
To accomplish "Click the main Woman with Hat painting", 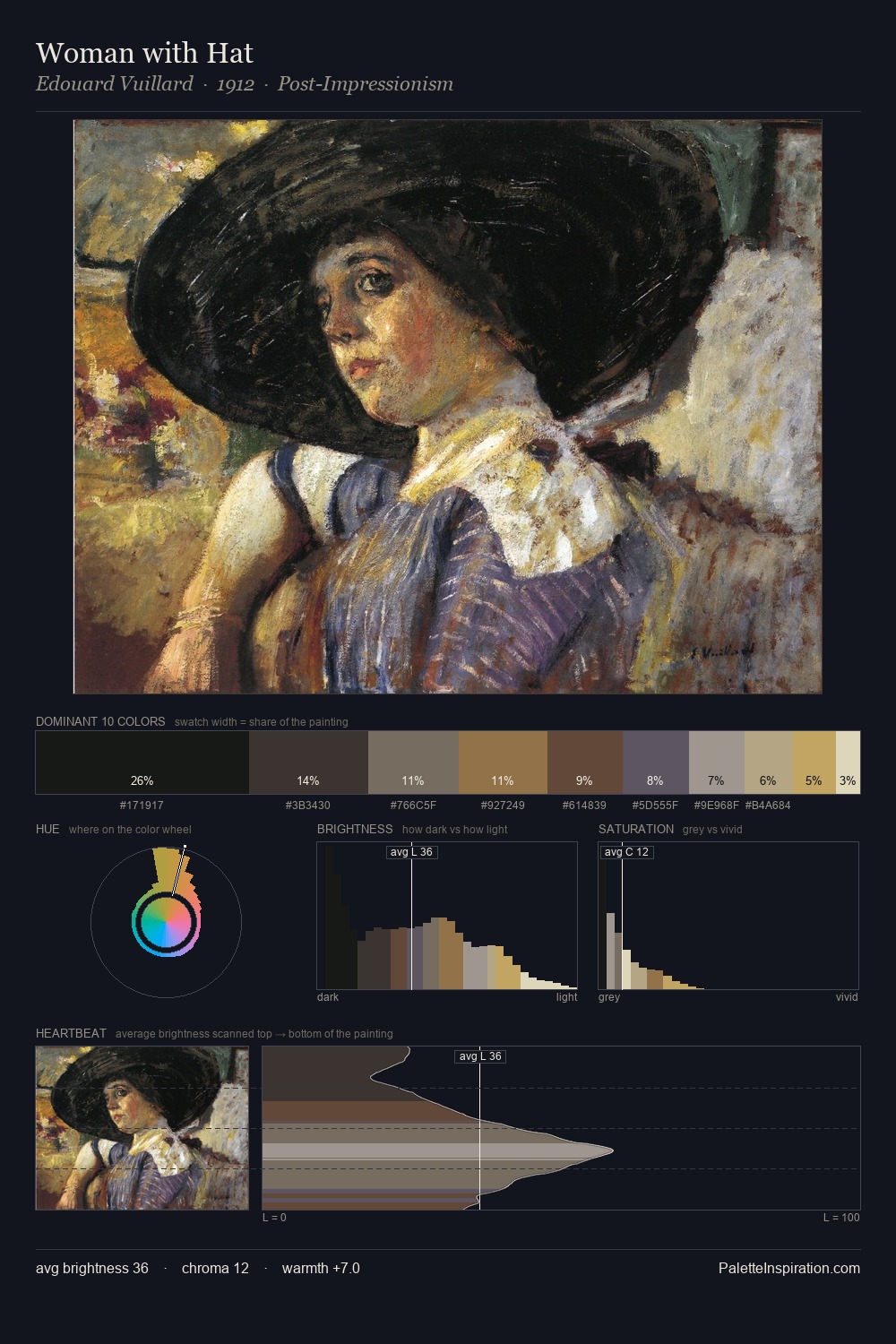I will pyautogui.click(x=447, y=407).
